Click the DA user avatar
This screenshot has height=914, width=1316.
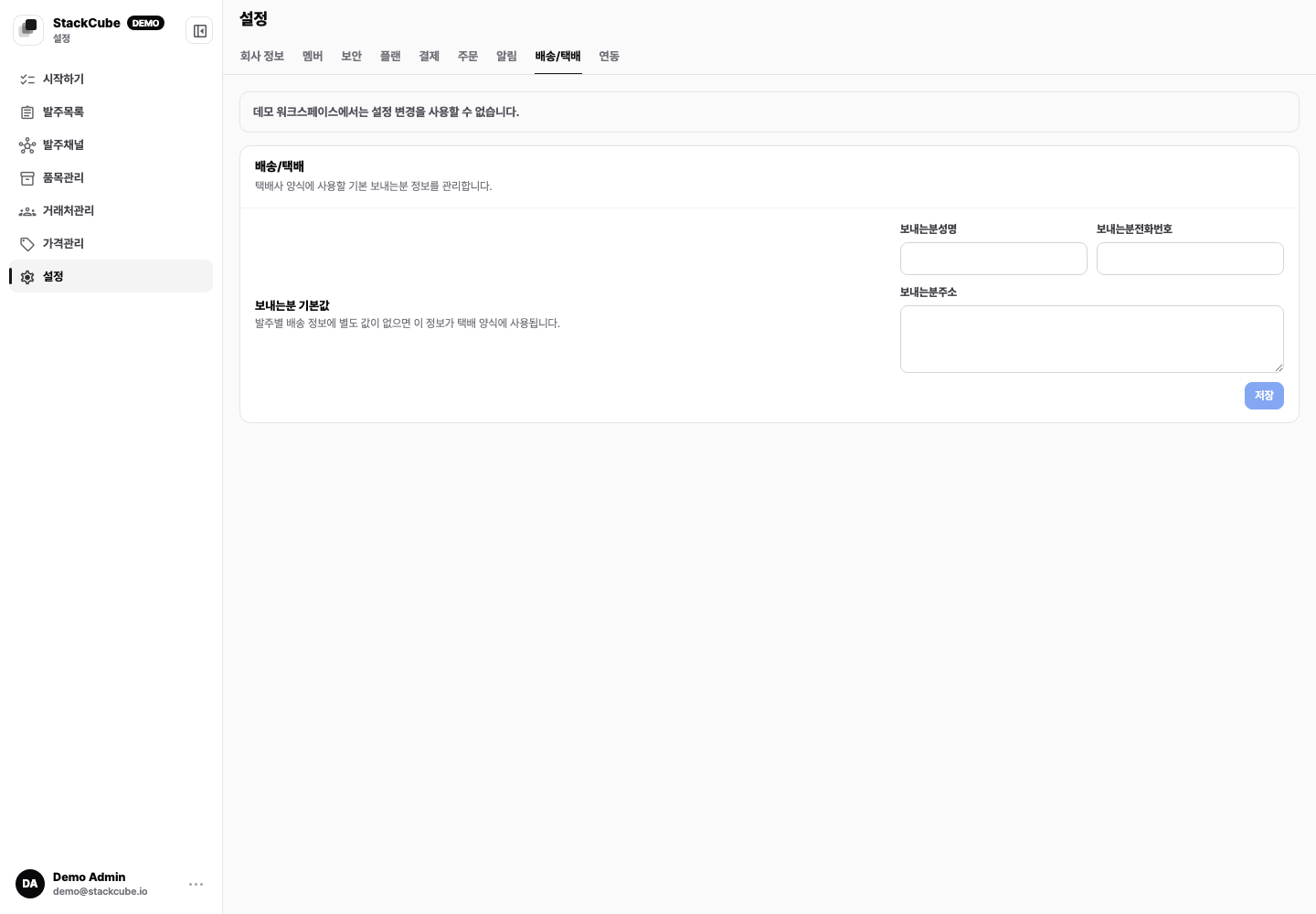[30, 884]
